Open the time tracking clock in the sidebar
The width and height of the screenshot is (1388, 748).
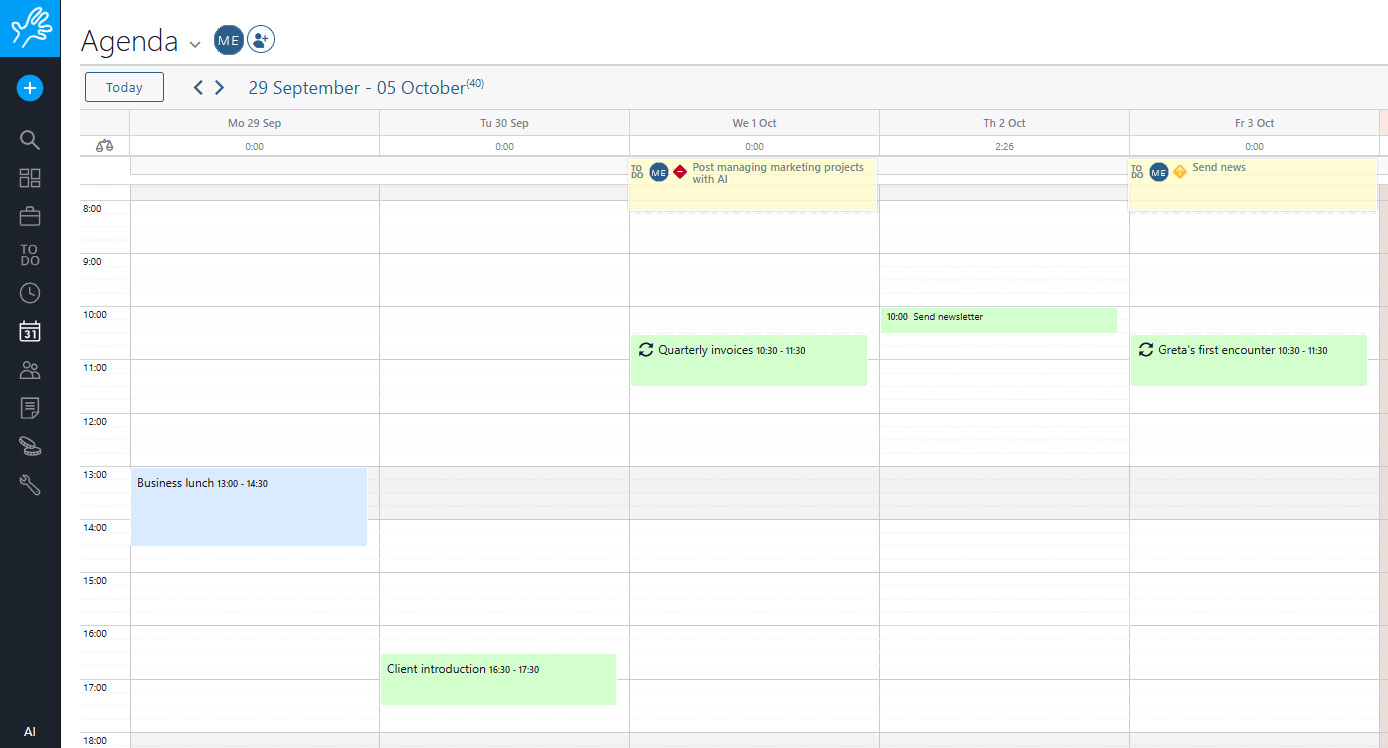click(29, 292)
